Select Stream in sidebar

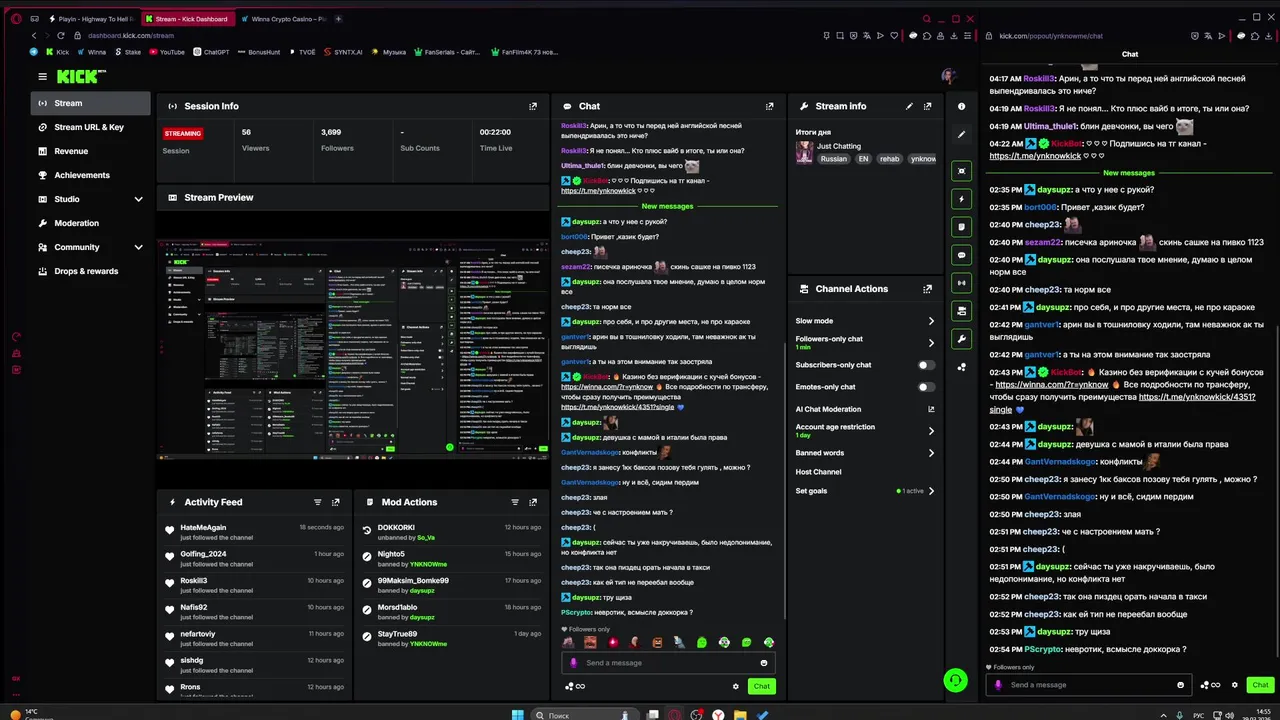pyautogui.click(x=92, y=103)
